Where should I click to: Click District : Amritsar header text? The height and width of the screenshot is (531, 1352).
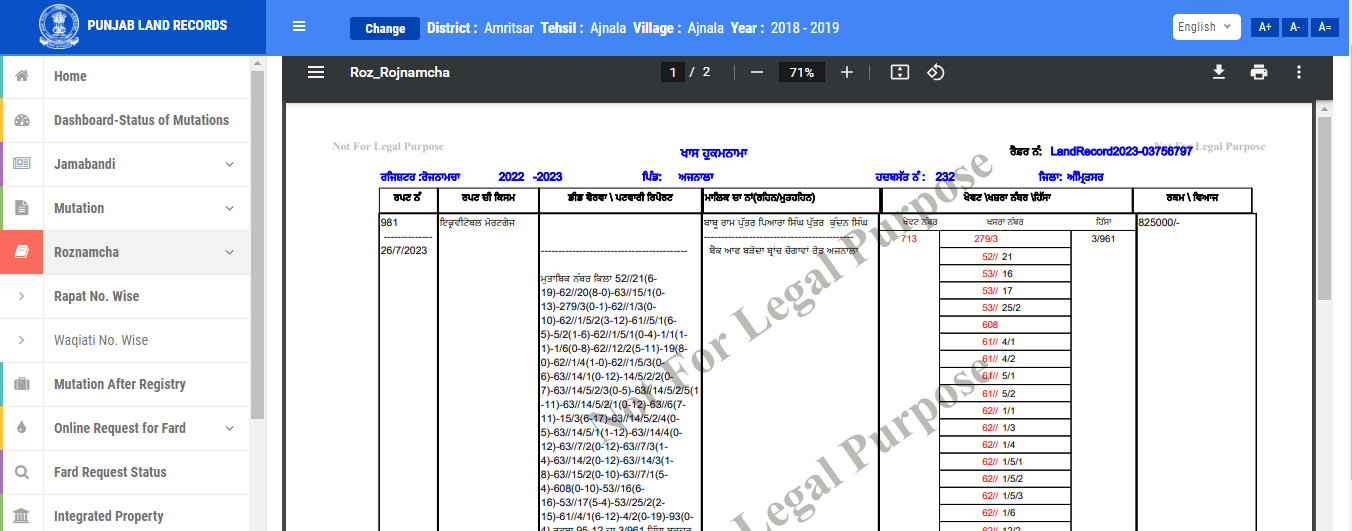481,28
